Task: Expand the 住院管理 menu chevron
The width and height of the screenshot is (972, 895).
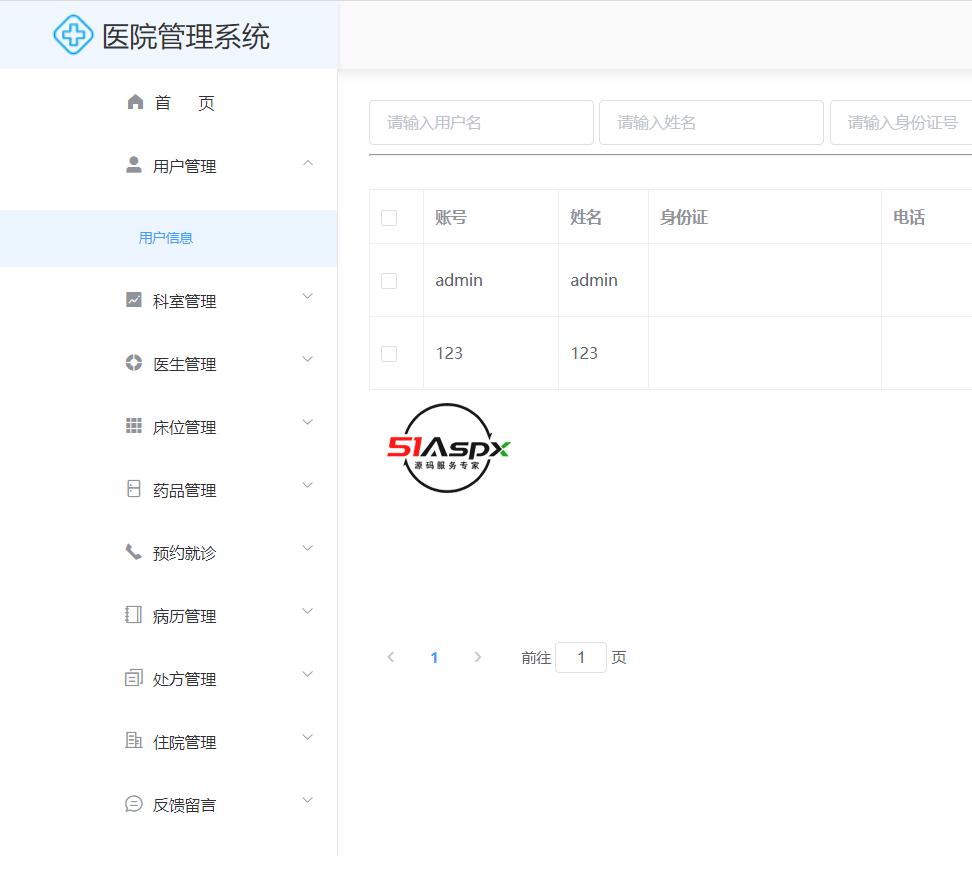Action: coord(307,738)
